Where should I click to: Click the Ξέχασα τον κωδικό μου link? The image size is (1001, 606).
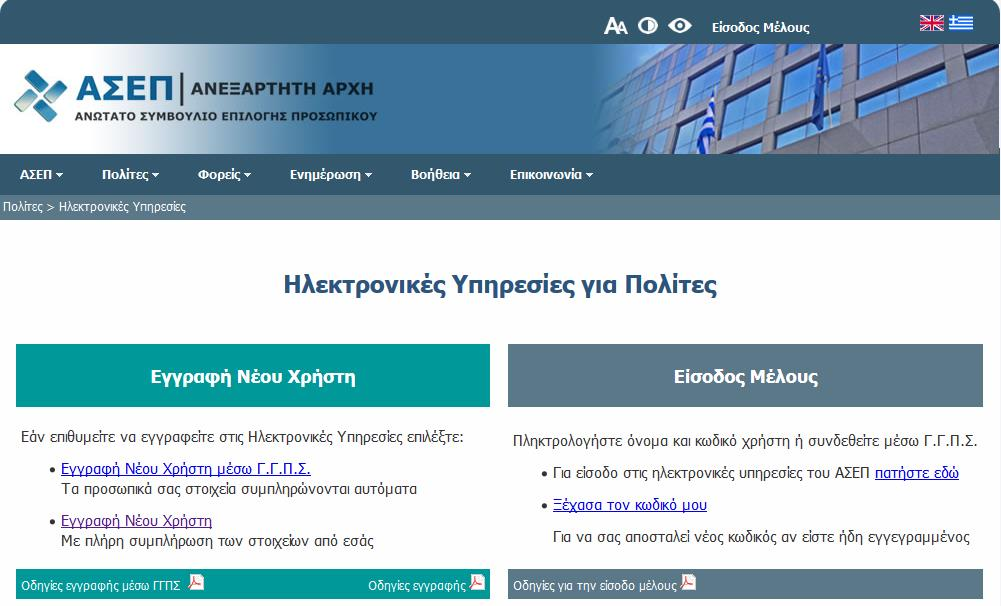click(x=629, y=504)
